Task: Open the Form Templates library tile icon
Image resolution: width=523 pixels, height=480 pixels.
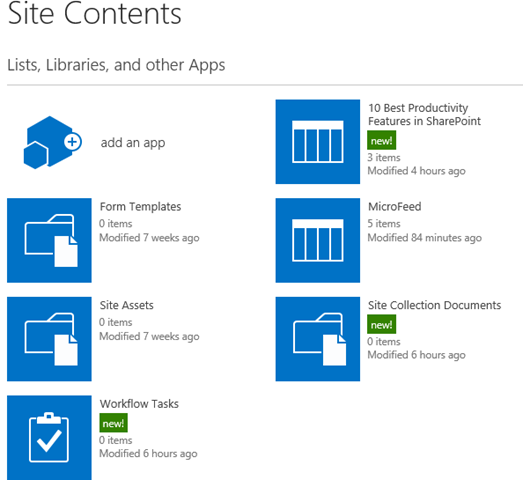Action: pyautogui.click(x=49, y=240)
